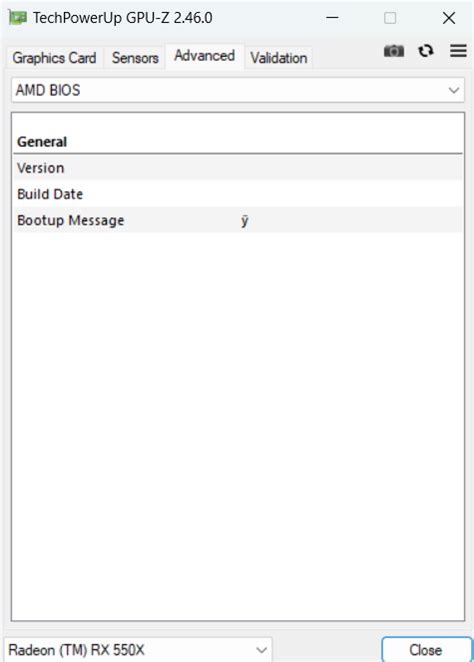Click the grayed-out maximize button

pos(390,18)
